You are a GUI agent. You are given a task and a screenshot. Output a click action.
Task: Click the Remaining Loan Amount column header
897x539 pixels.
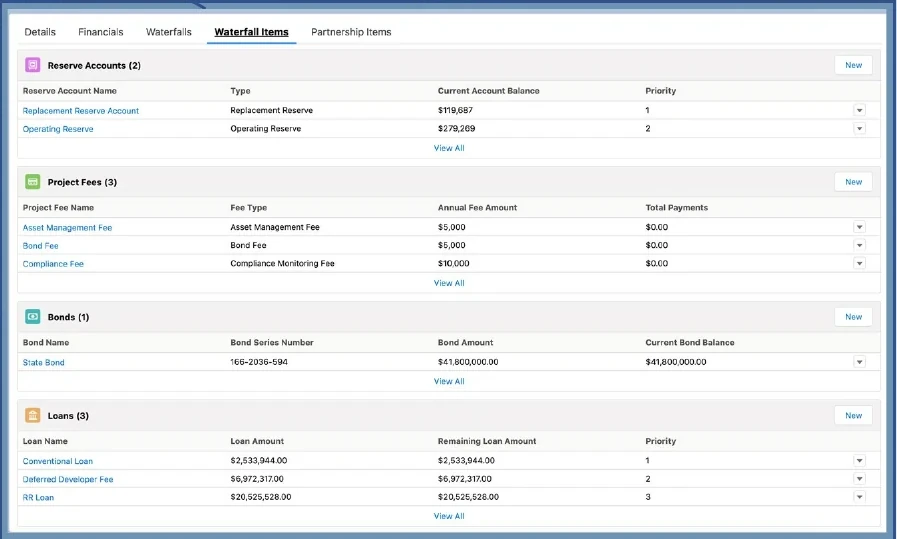tap(487, 441)
